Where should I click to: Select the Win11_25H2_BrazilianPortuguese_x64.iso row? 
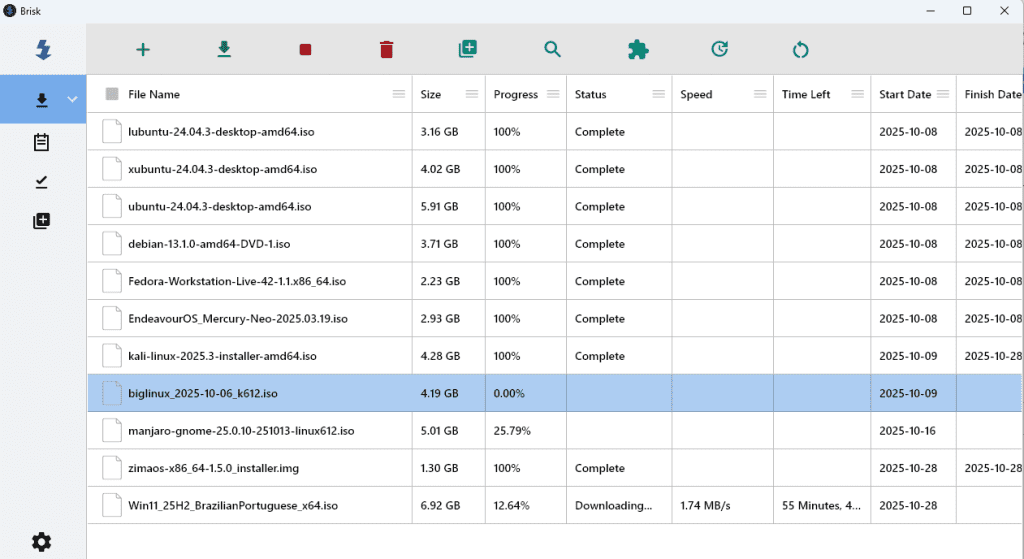click(x=233, y=505)
